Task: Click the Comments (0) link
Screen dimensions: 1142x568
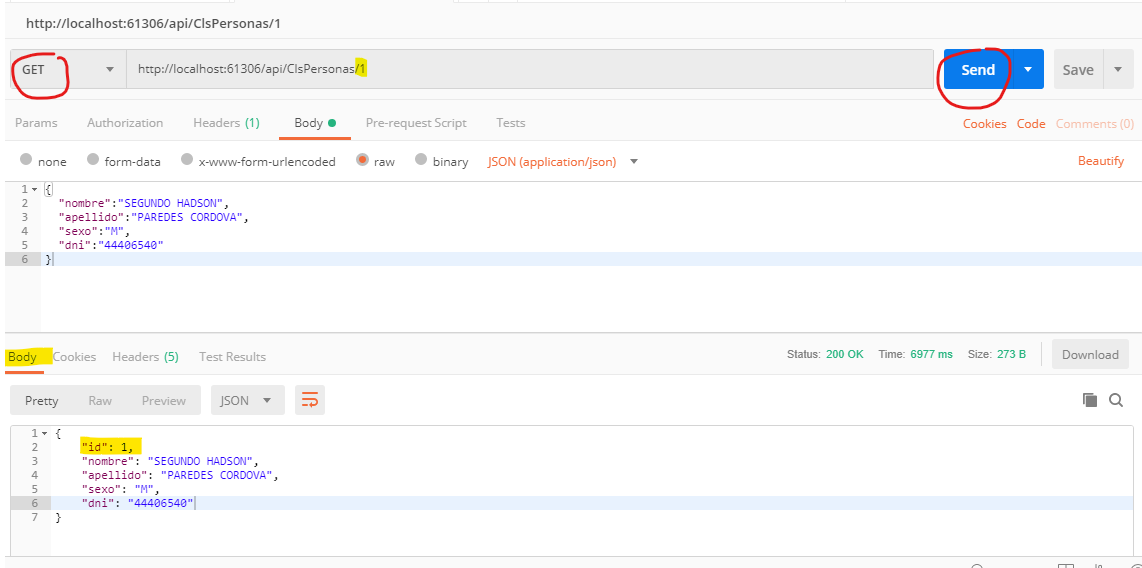Action: tap(1095, 124)
